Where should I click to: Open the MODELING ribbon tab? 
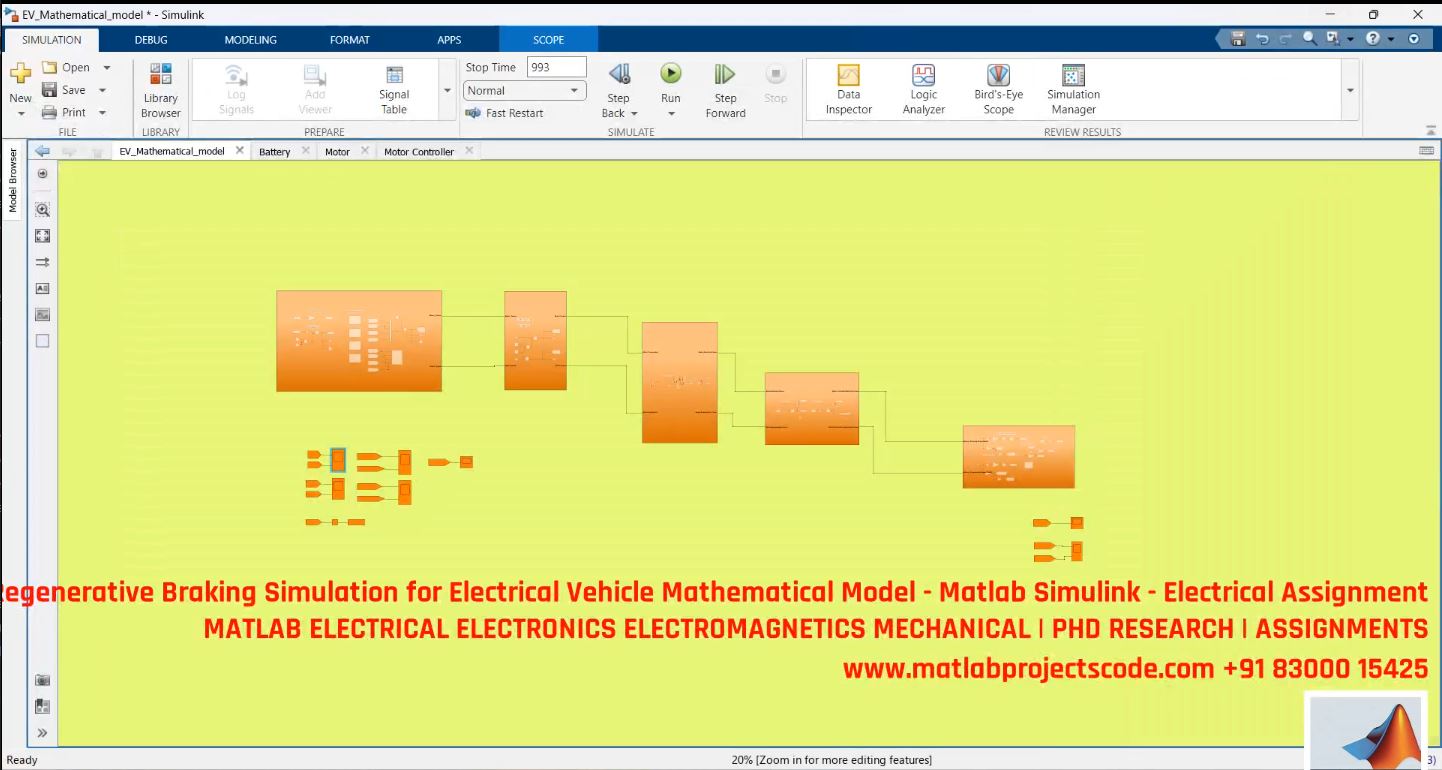250,39
